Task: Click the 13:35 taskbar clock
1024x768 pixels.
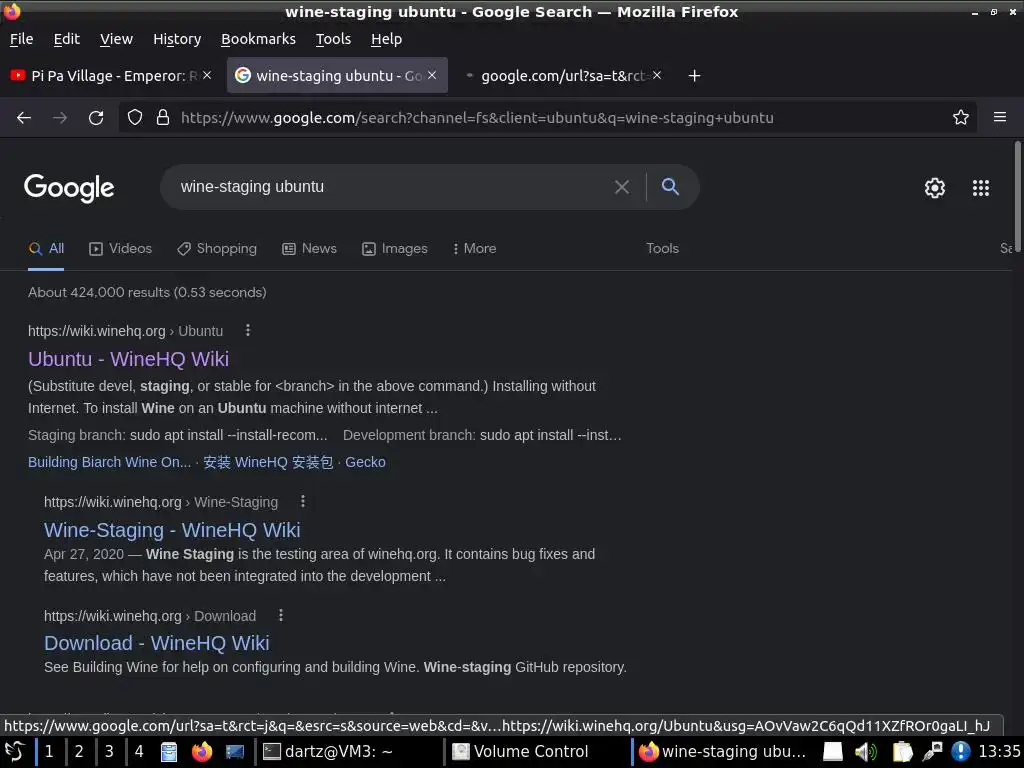Action: [999, 752]
